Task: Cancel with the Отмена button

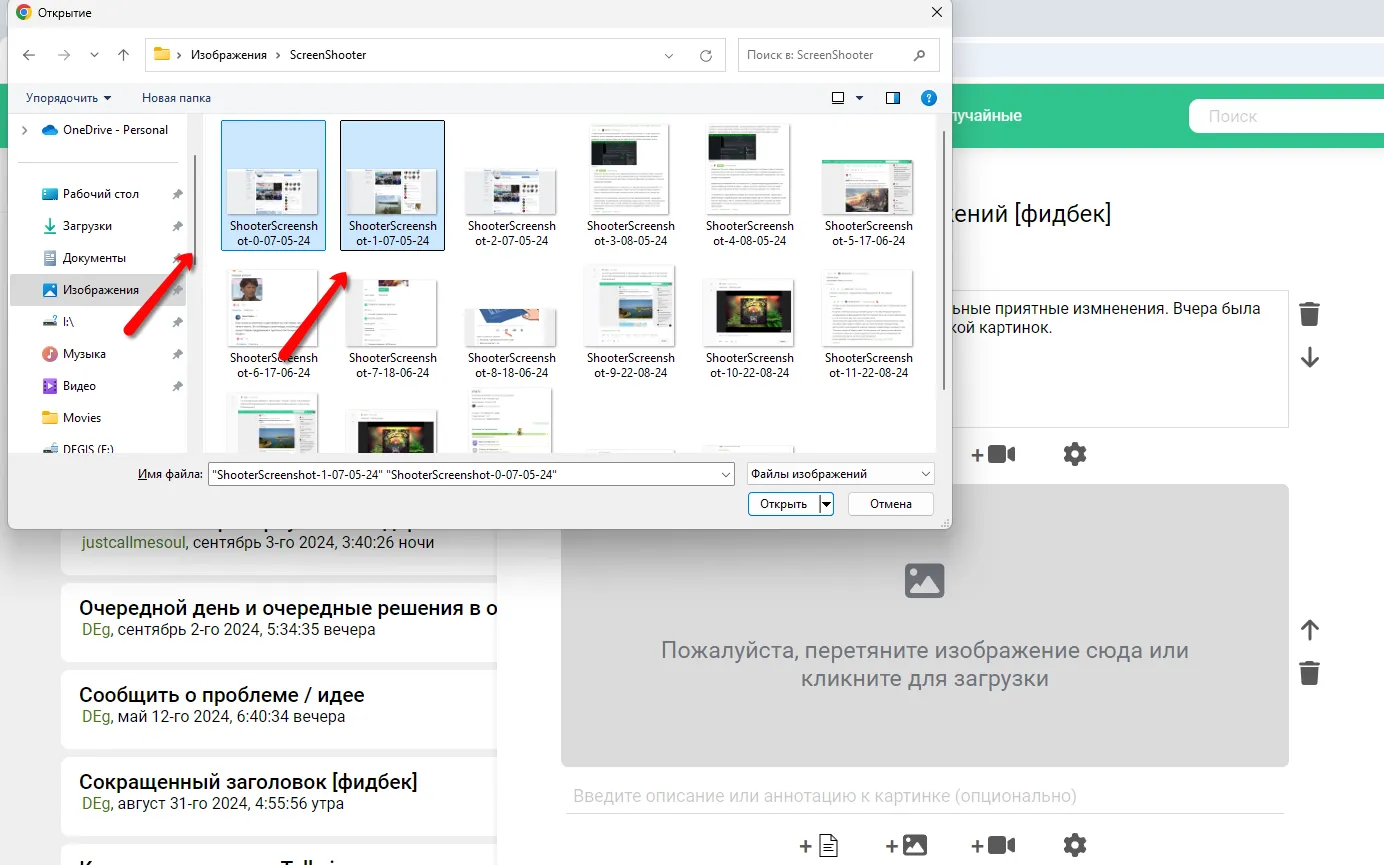Action: click(890, 504)
